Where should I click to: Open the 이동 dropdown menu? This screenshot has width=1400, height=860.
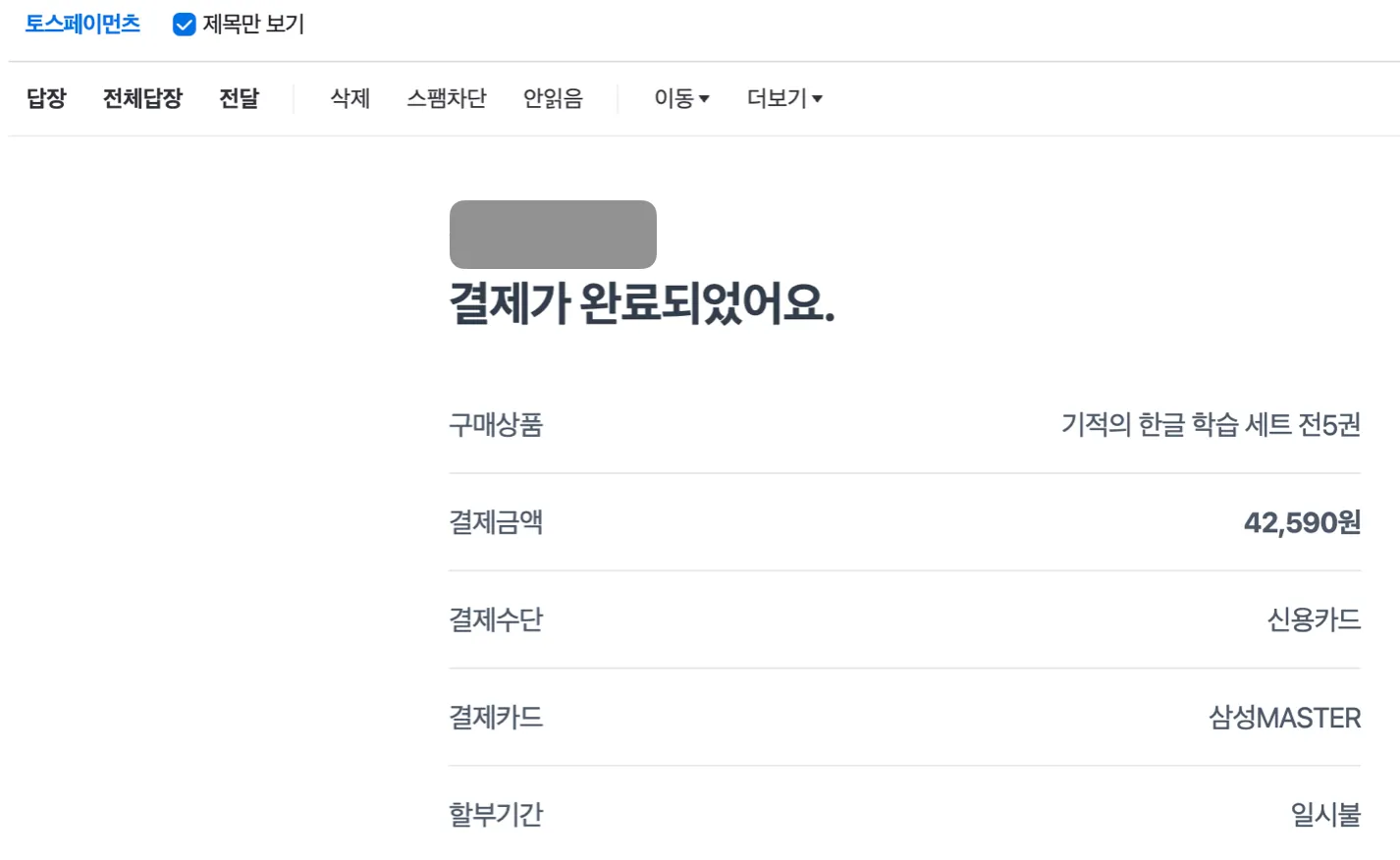681,98
